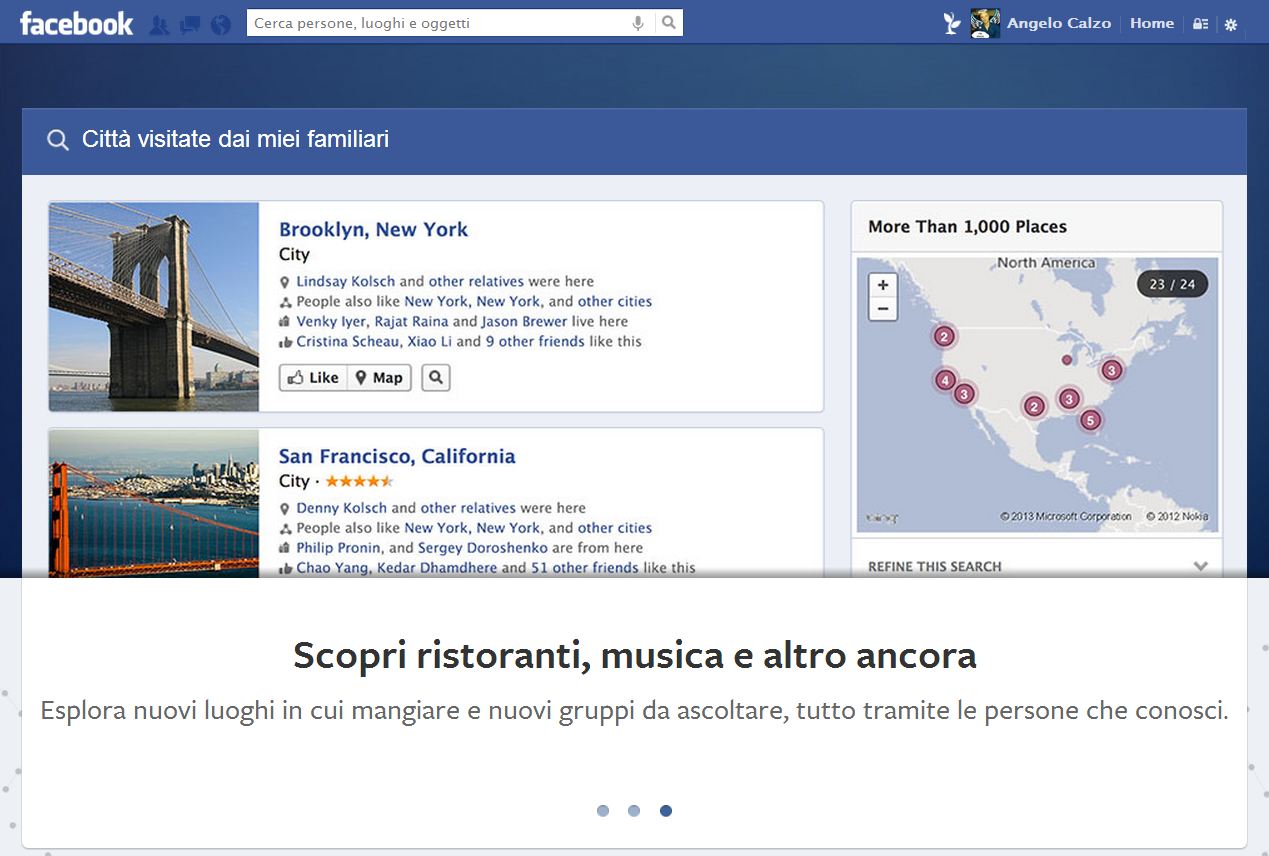Image resolution: width=1269 pixels, height=856 pixels.
Task: Open Jason Brewer profile link
Action: coord(524,322)
